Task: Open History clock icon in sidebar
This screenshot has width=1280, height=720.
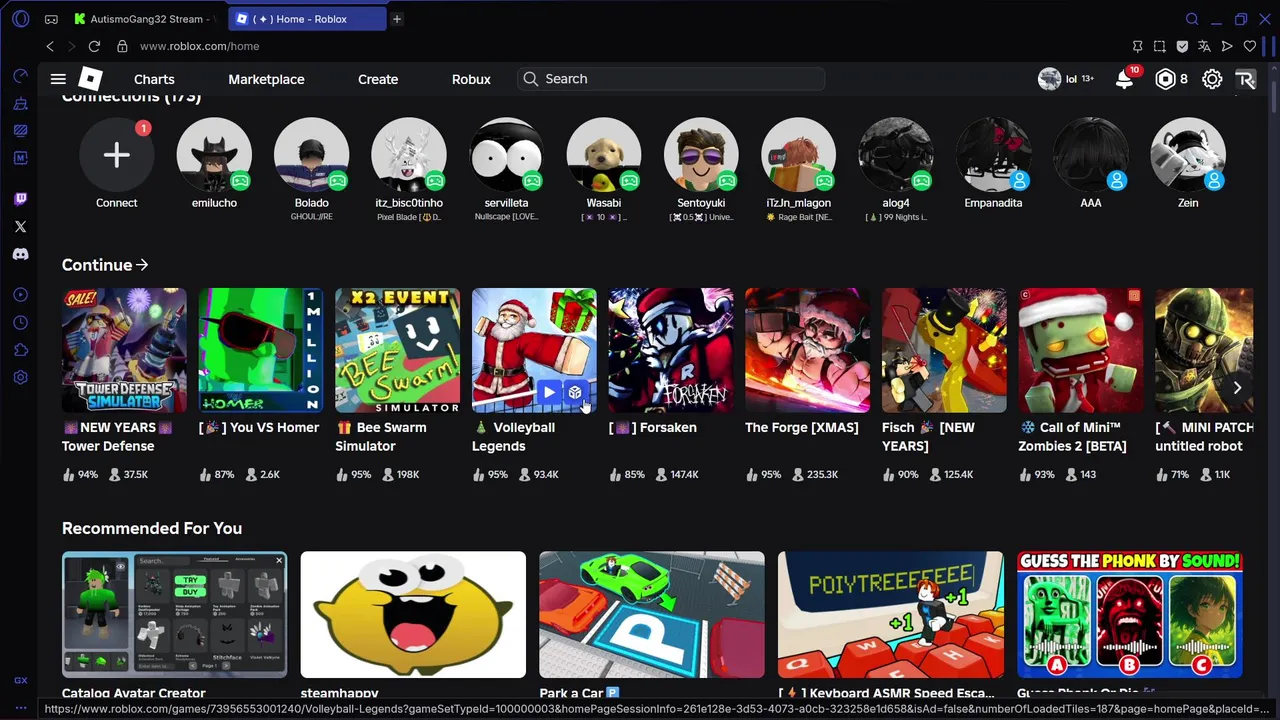Action: (20, 323)
